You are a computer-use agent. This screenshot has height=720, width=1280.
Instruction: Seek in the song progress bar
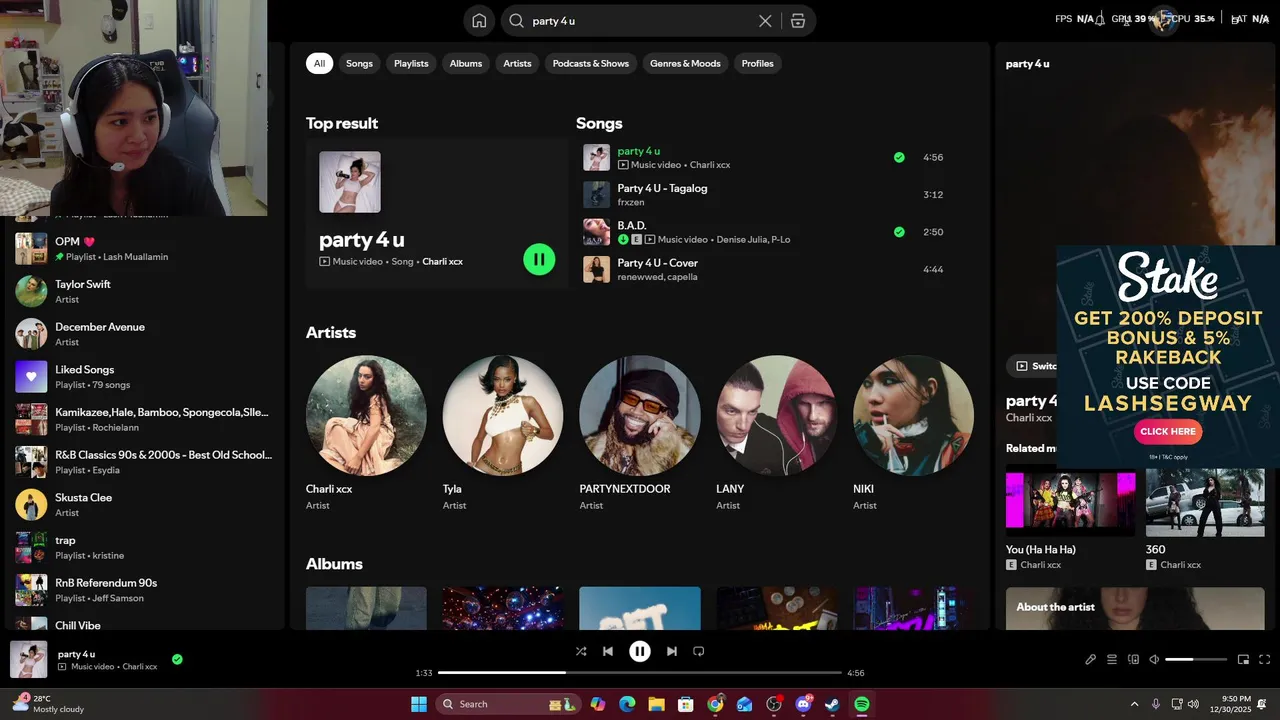(x=640, y=673)
